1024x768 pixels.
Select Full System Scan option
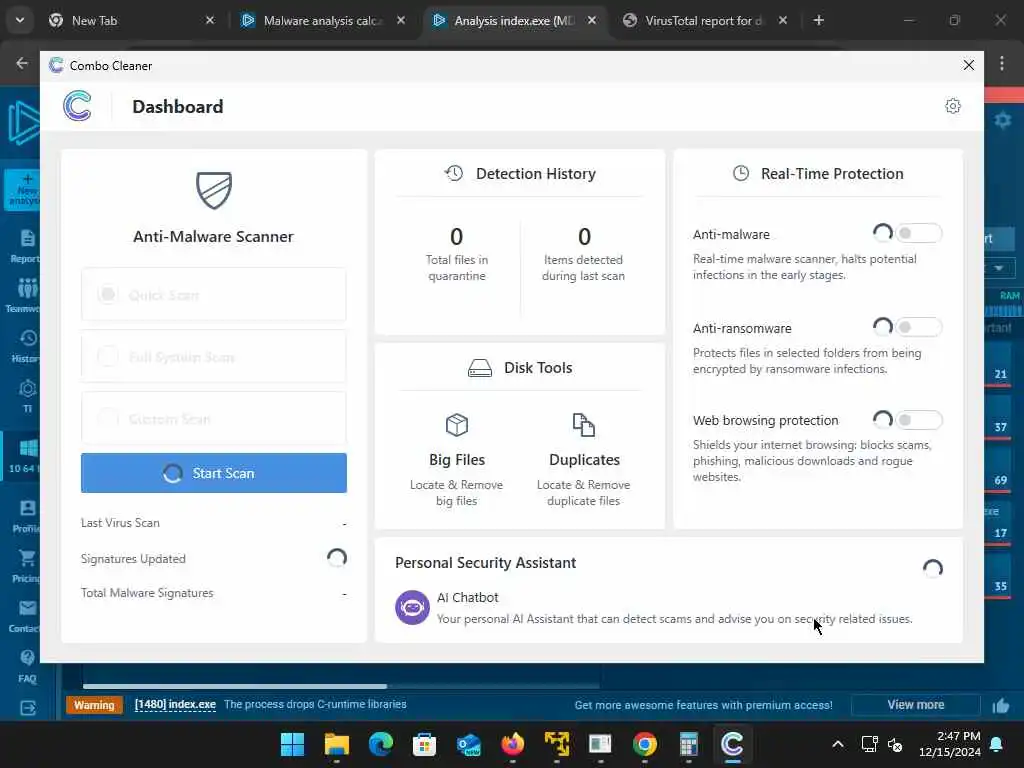214,357
